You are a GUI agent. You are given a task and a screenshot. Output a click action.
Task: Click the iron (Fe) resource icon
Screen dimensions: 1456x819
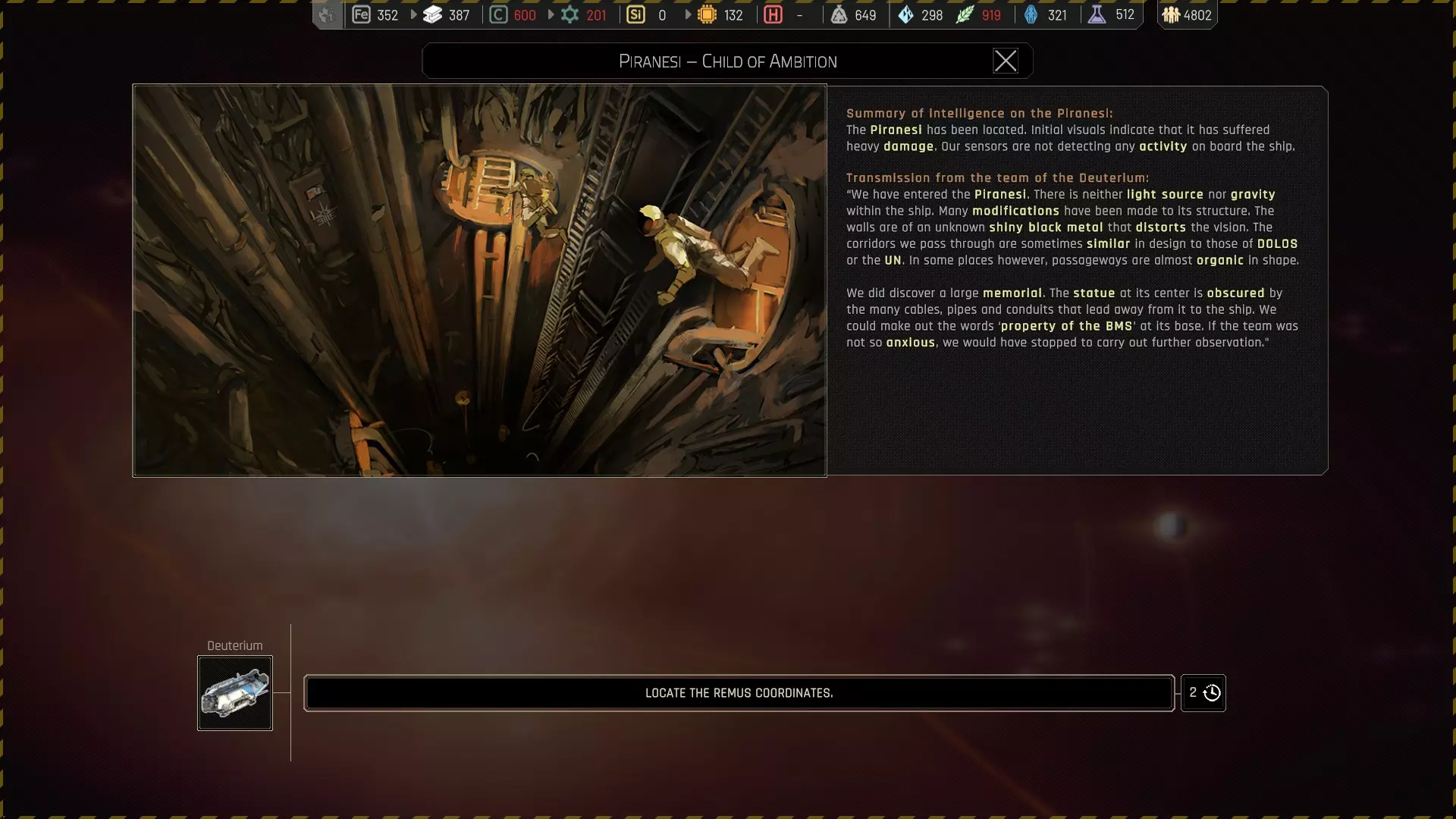click(361, 14)
